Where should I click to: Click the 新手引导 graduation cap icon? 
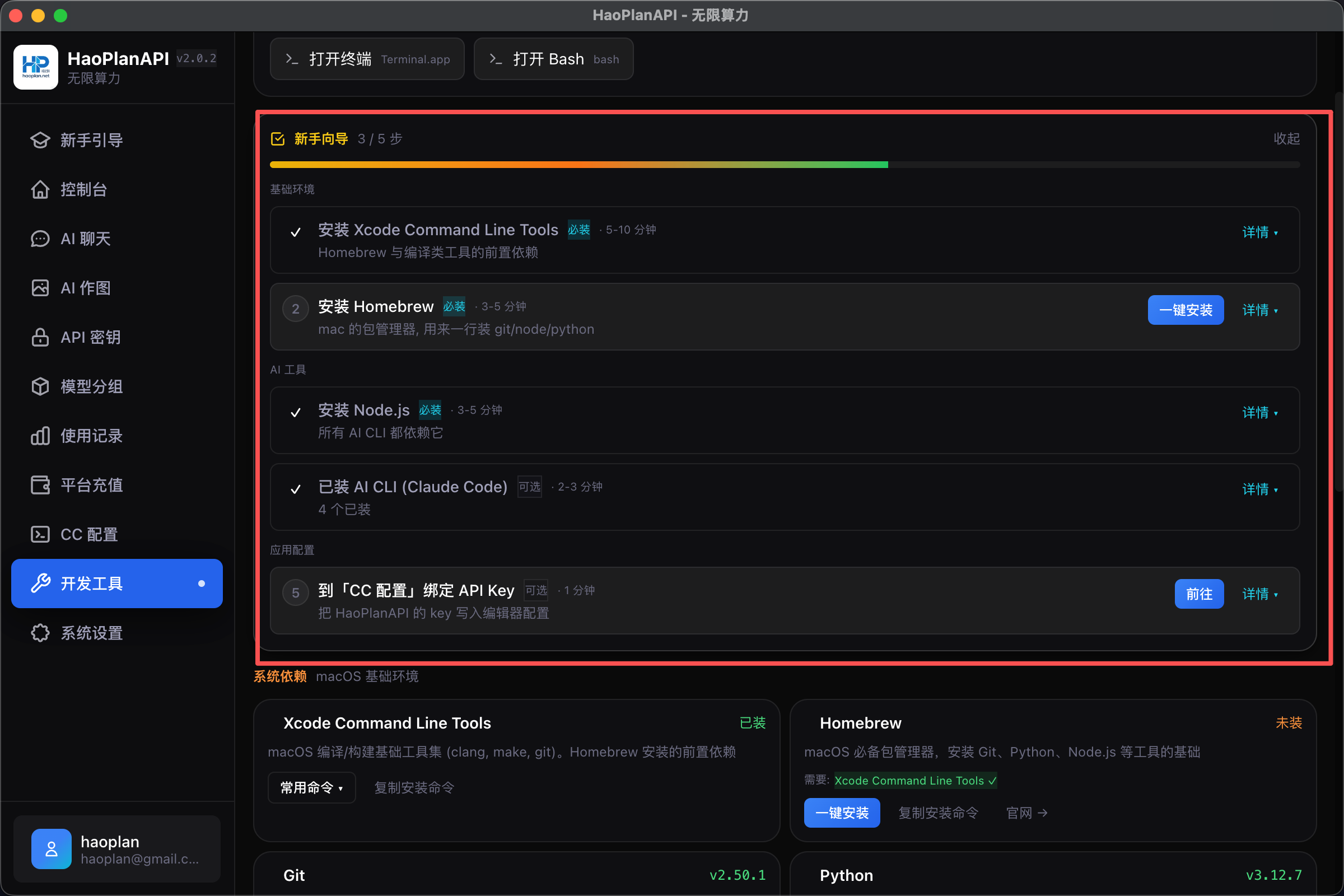[x=40, y=140]
